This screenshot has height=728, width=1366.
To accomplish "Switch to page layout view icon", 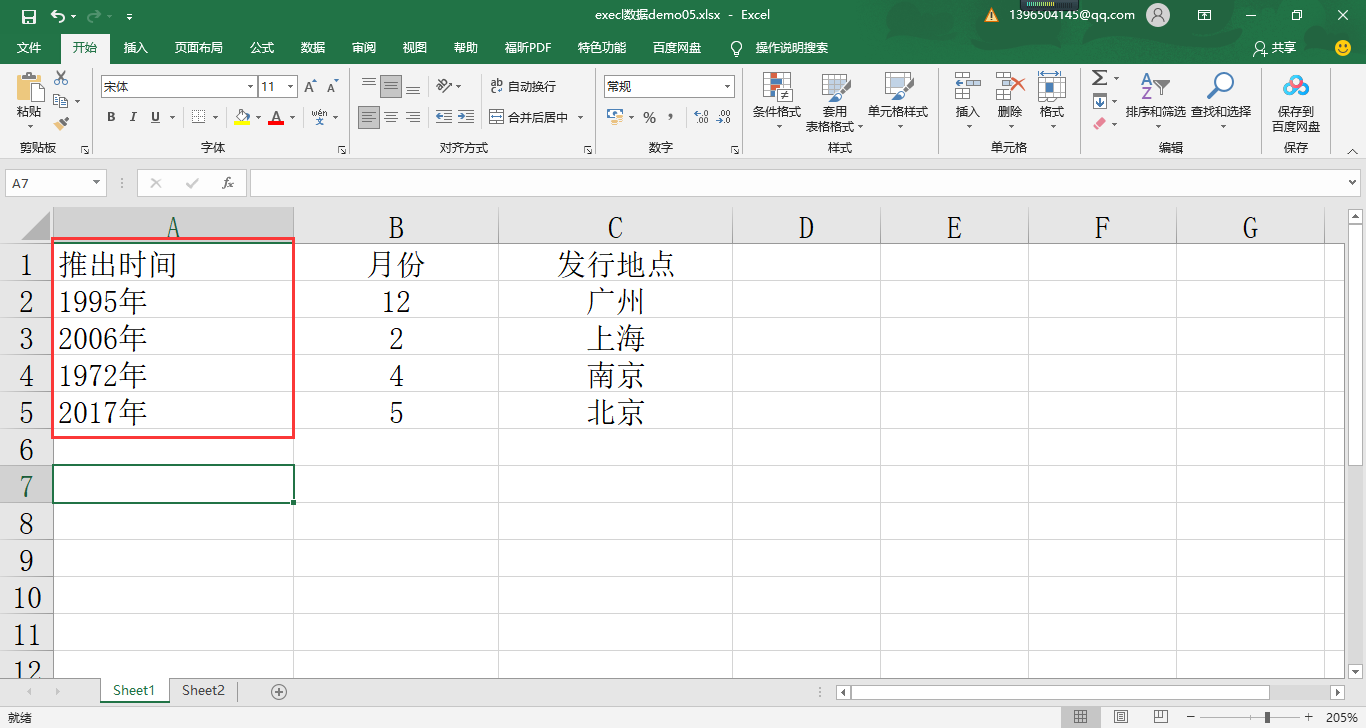I will coord(1121,717).
